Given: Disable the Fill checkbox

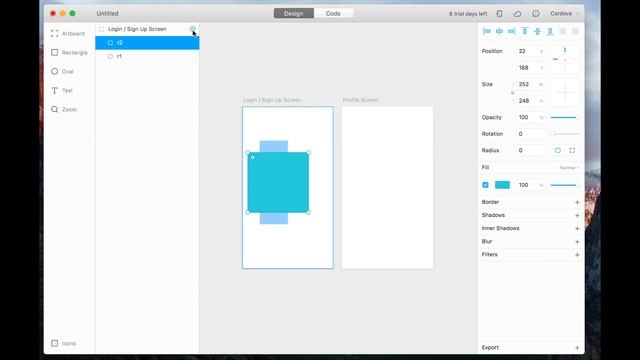Looking at the screenshot, I should click(x=485, y=185).
